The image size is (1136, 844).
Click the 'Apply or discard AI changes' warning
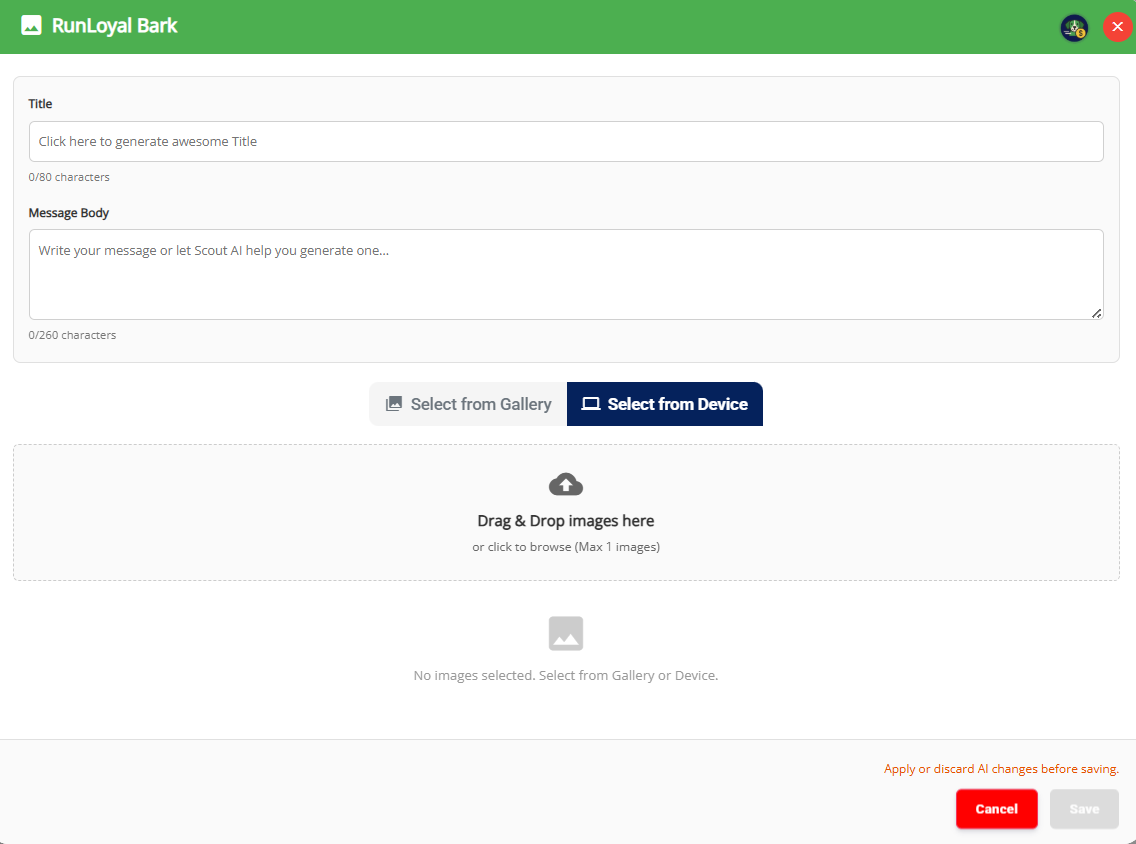pyautogui.click(x=1001, y=769)
